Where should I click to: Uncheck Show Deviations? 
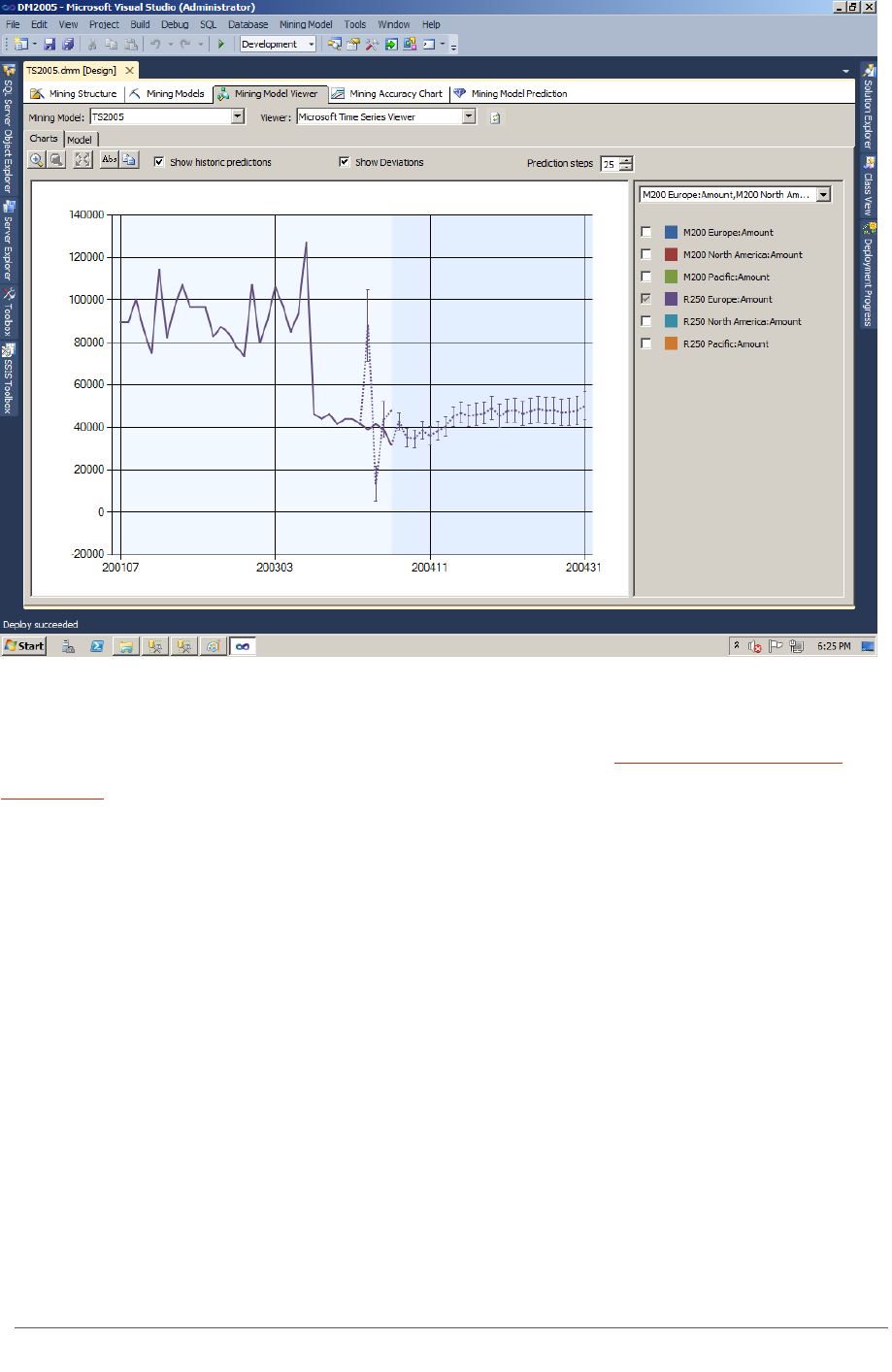pyautogui.click(x=345, y=162)
